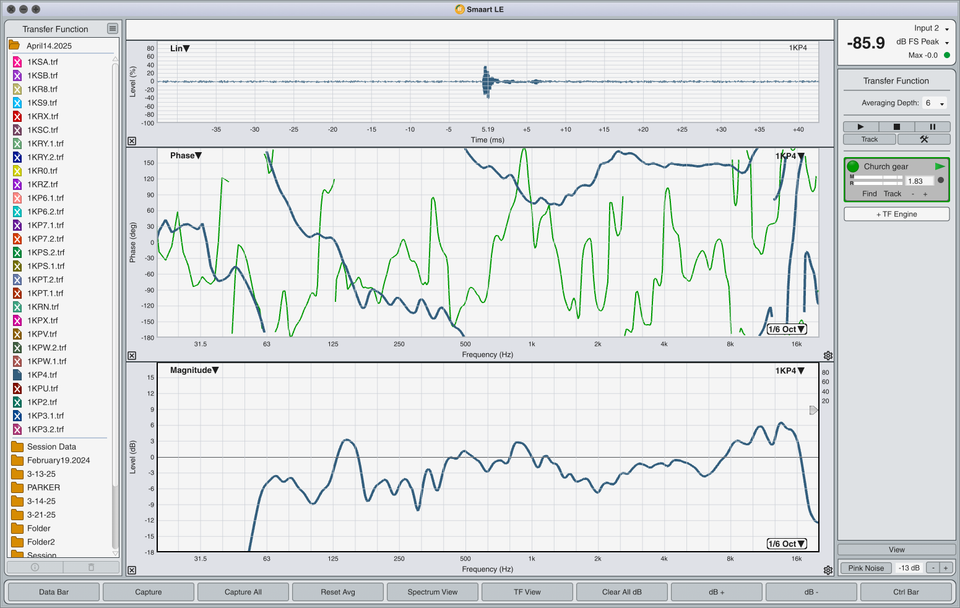Click the Capture All button
The height and width of the screenshot is (608, 960).
pos(242,592)
